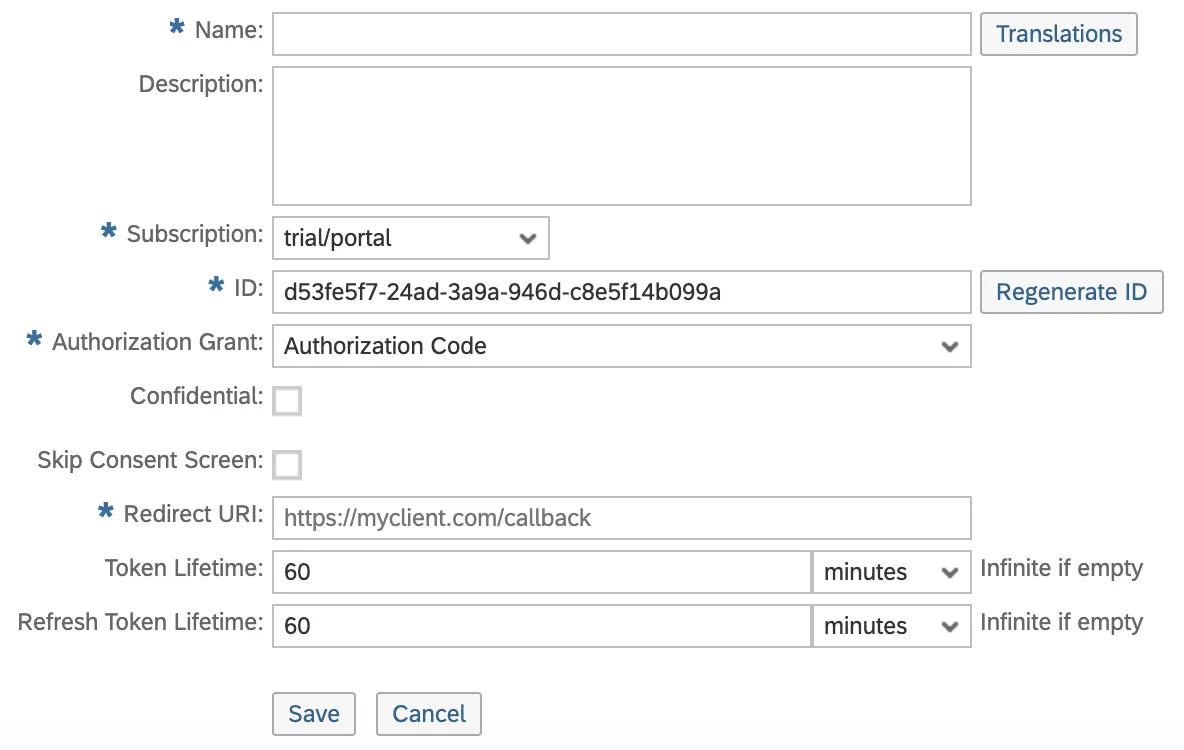Open the Token Lifetime minutes unit dropdown
1184x750 pixels.
(890, 572)
